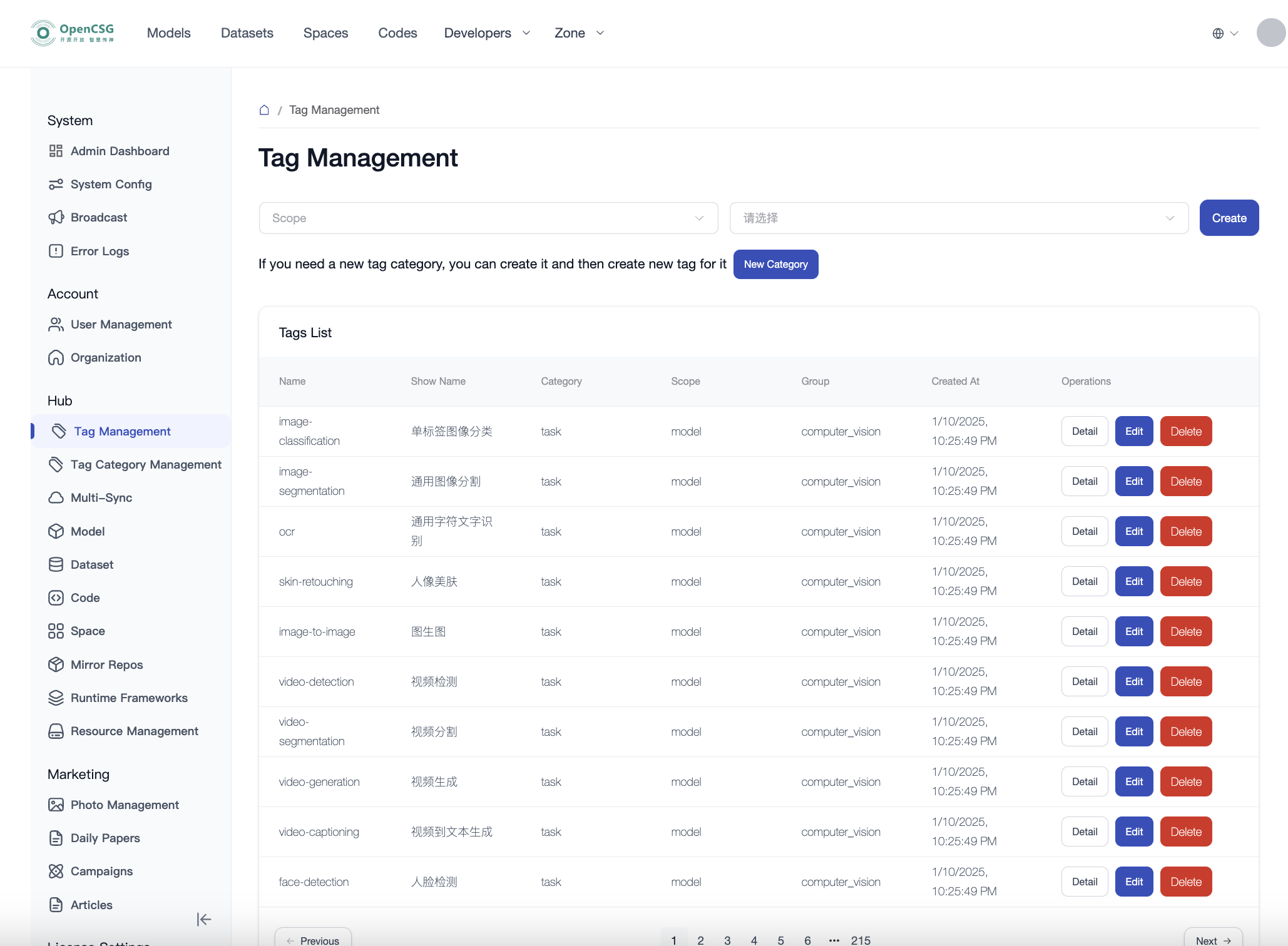The width and height of the screenshot is (1288, 946).
Task: Open the user avatar menu
Action: pos(1271,33)
